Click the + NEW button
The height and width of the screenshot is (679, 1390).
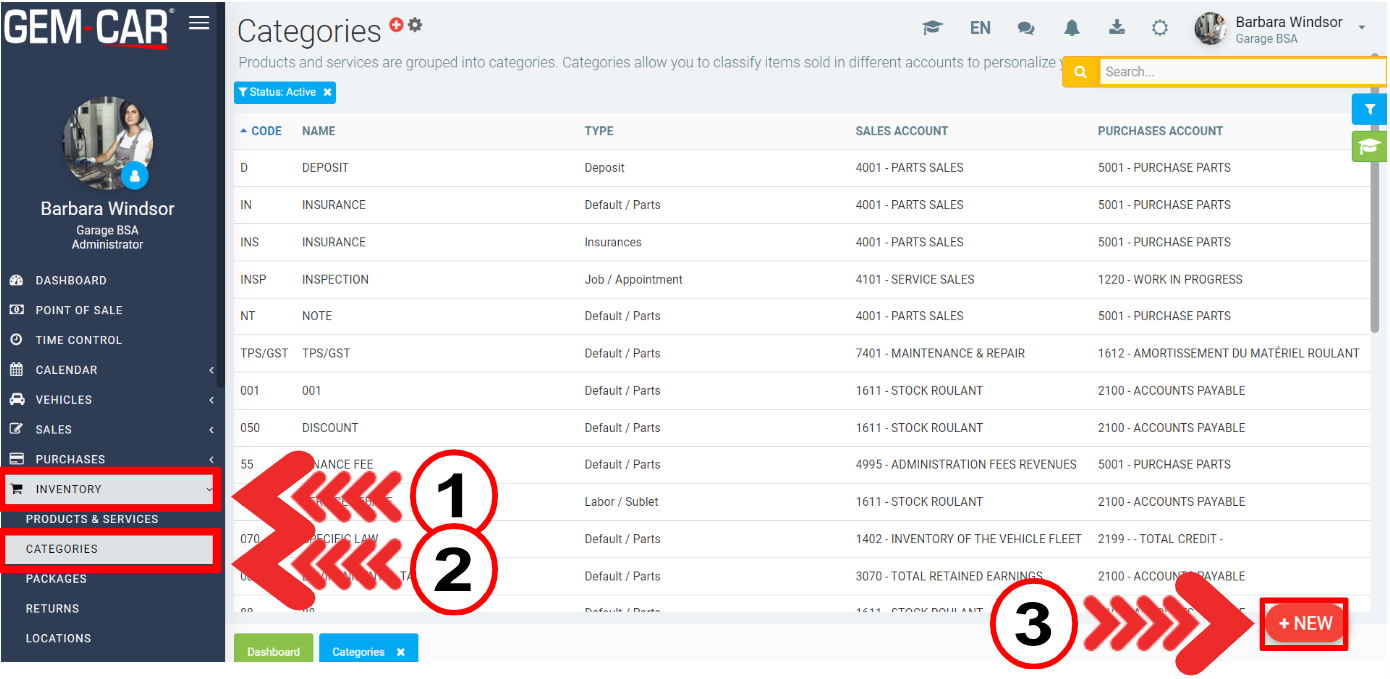tap(1304, 624)
